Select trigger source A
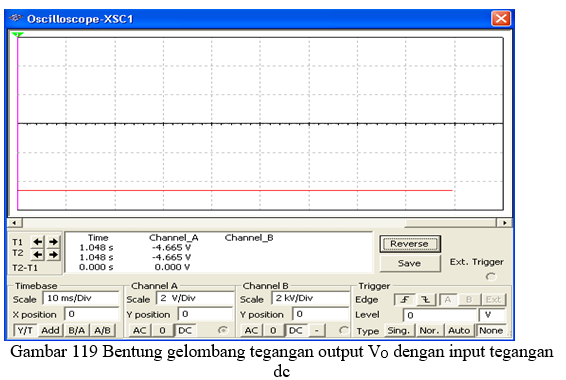566x380 pixels. [x=448, y=300]
